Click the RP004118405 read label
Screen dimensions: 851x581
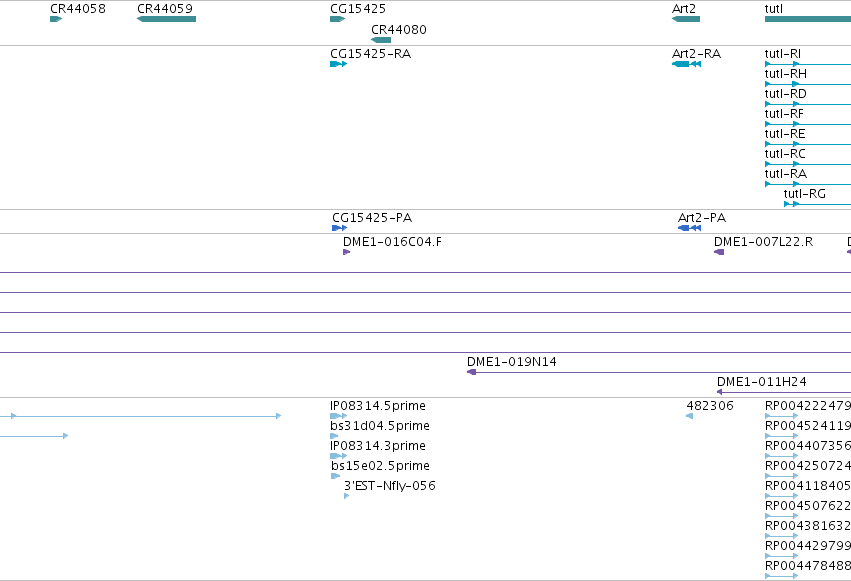pyautogui.click(x=808, y=486)
